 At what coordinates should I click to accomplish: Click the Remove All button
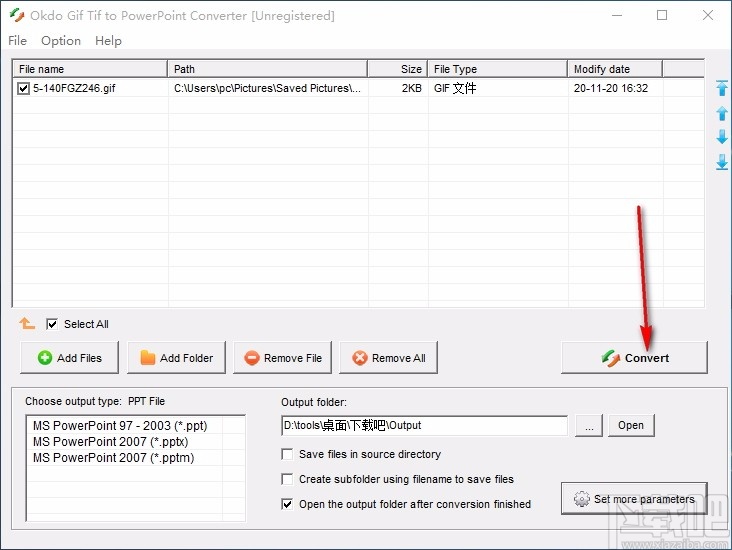[388, 358]
